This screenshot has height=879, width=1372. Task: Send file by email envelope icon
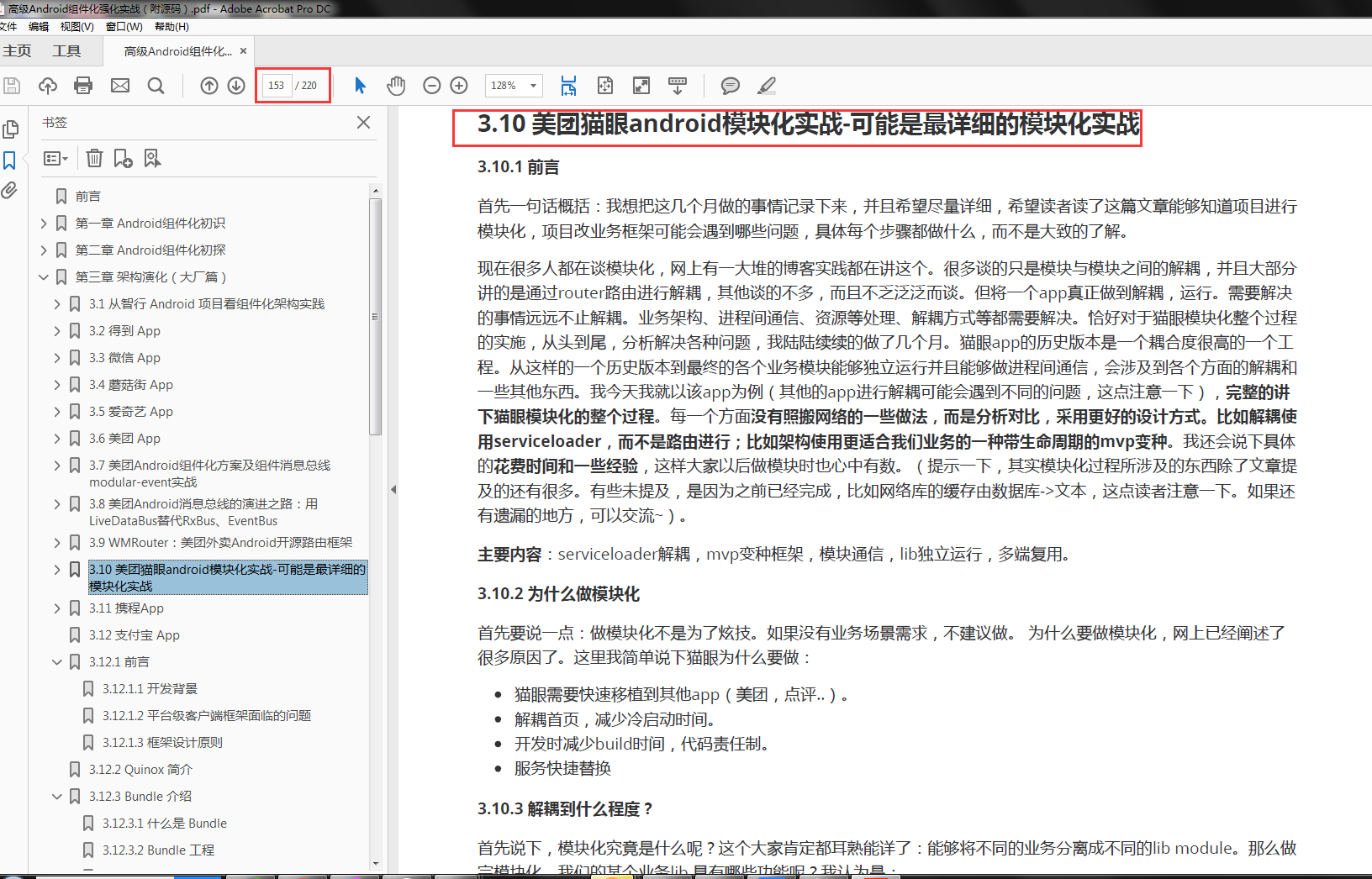(120, 85)
